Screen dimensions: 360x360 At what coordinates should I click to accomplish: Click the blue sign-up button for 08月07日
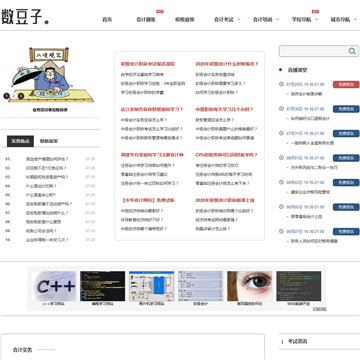click(x=346, y=231)
